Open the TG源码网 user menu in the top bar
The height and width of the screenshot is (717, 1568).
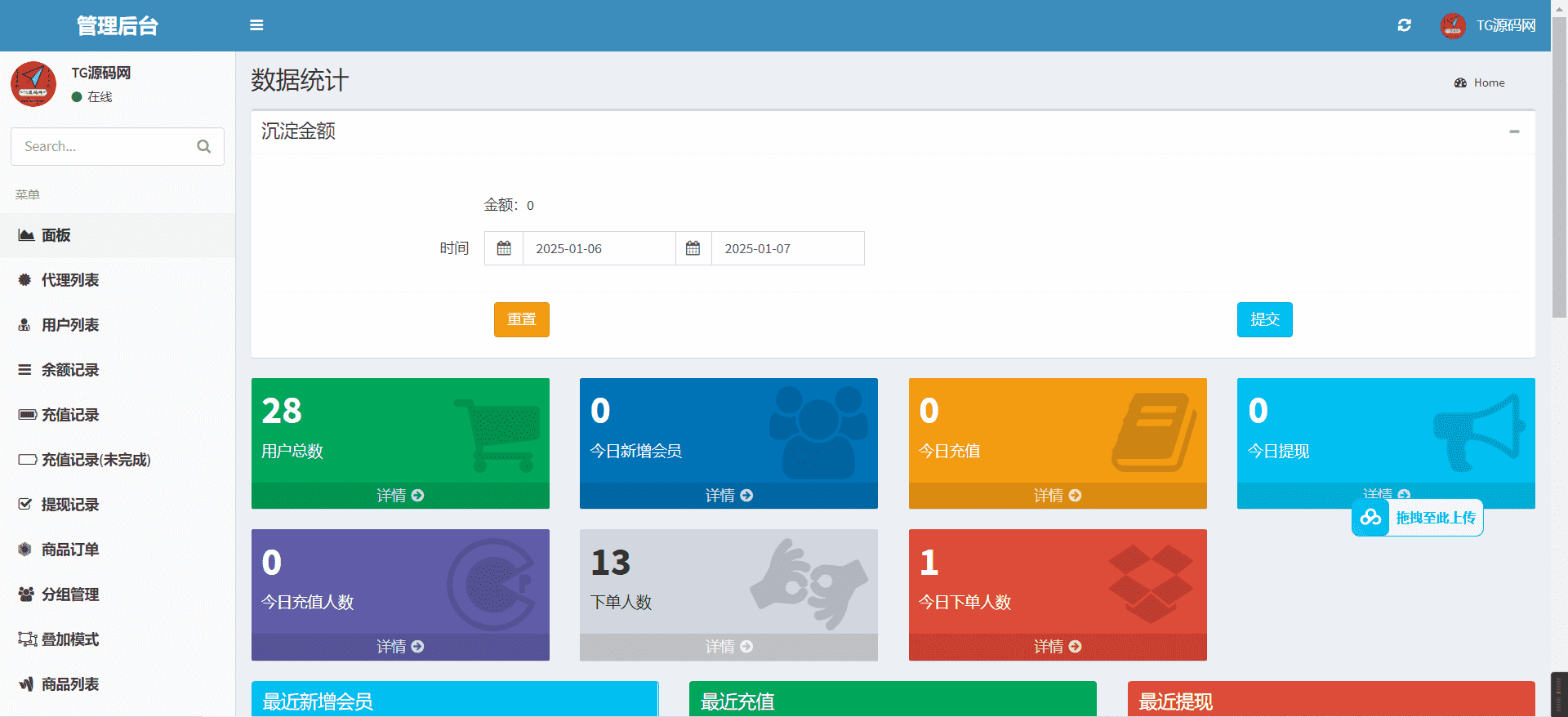click(1488, 25)
